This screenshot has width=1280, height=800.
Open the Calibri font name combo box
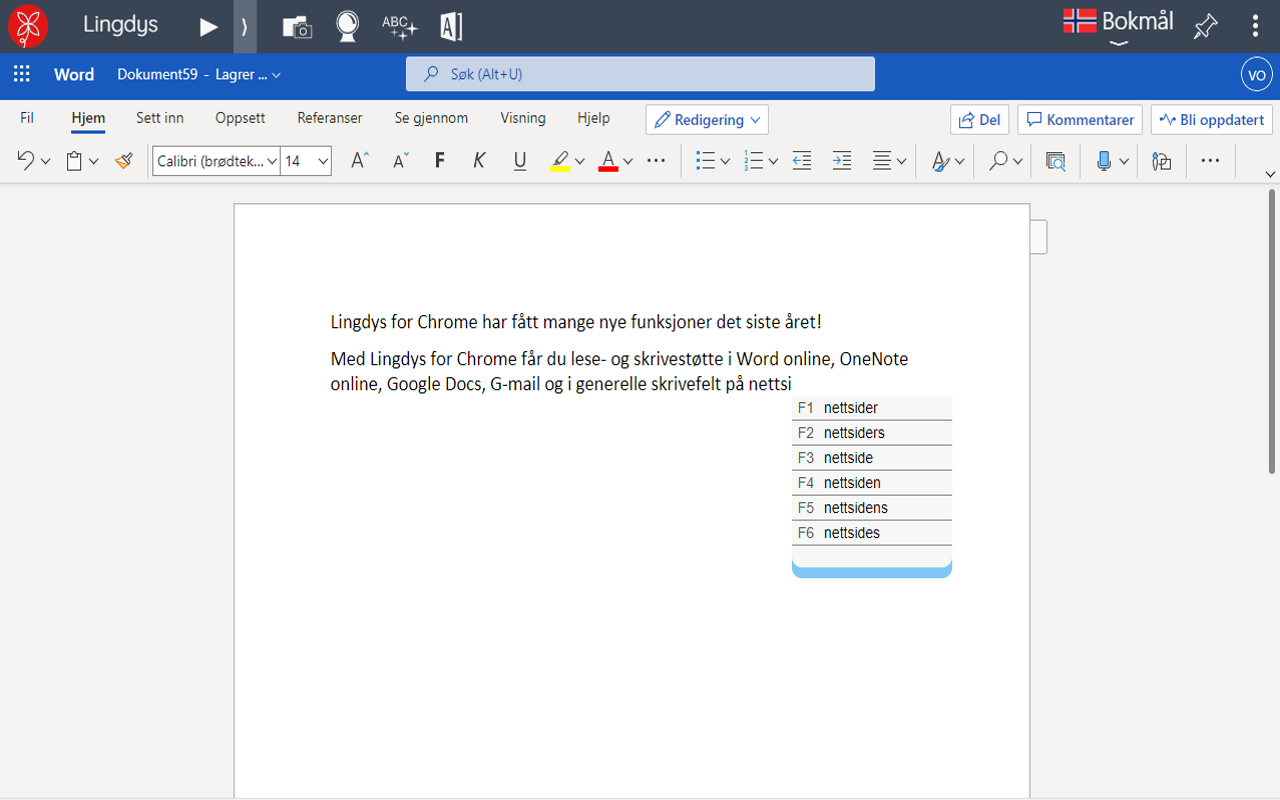[216, 161]
